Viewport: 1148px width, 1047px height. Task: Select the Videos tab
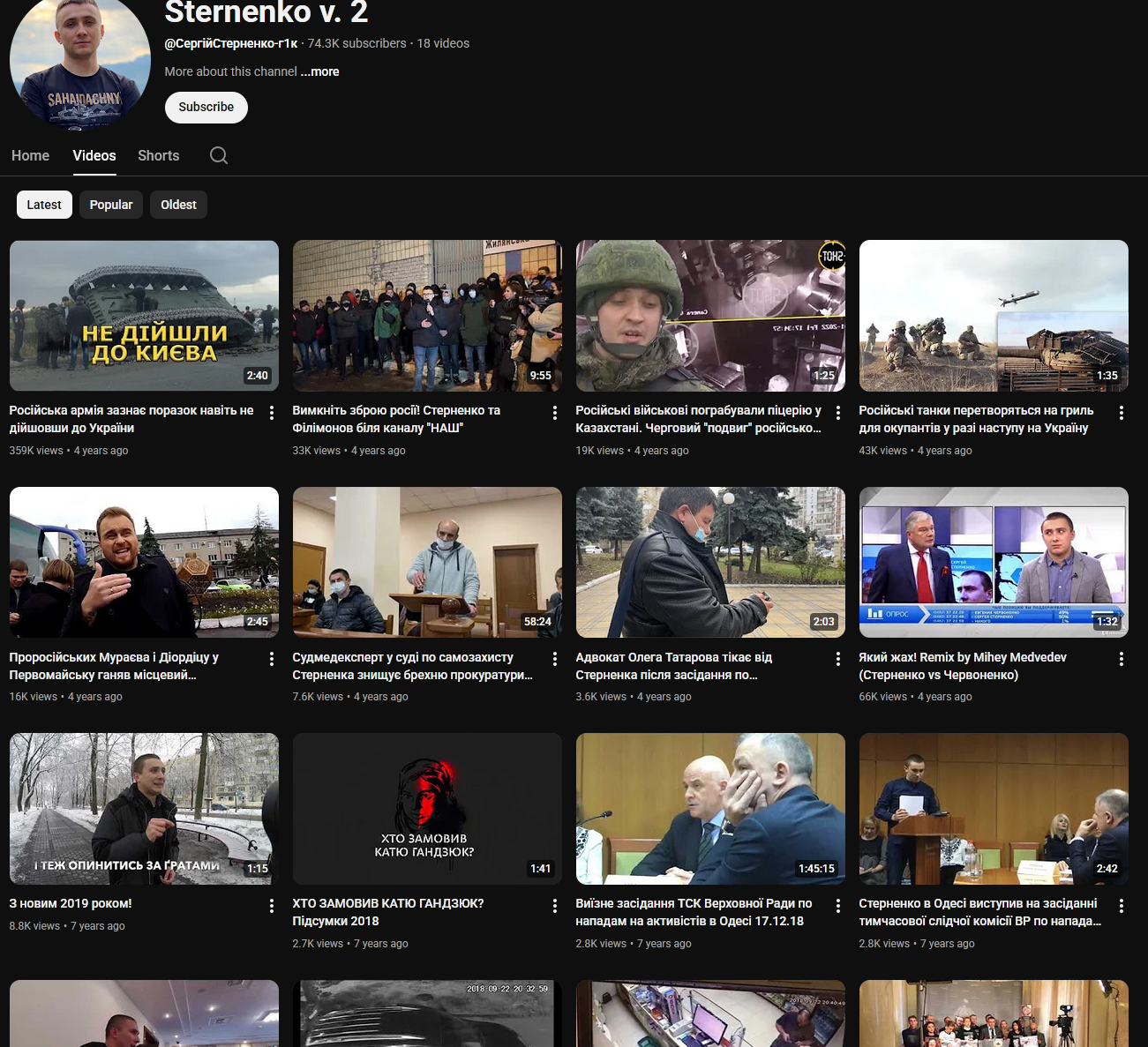94,155
